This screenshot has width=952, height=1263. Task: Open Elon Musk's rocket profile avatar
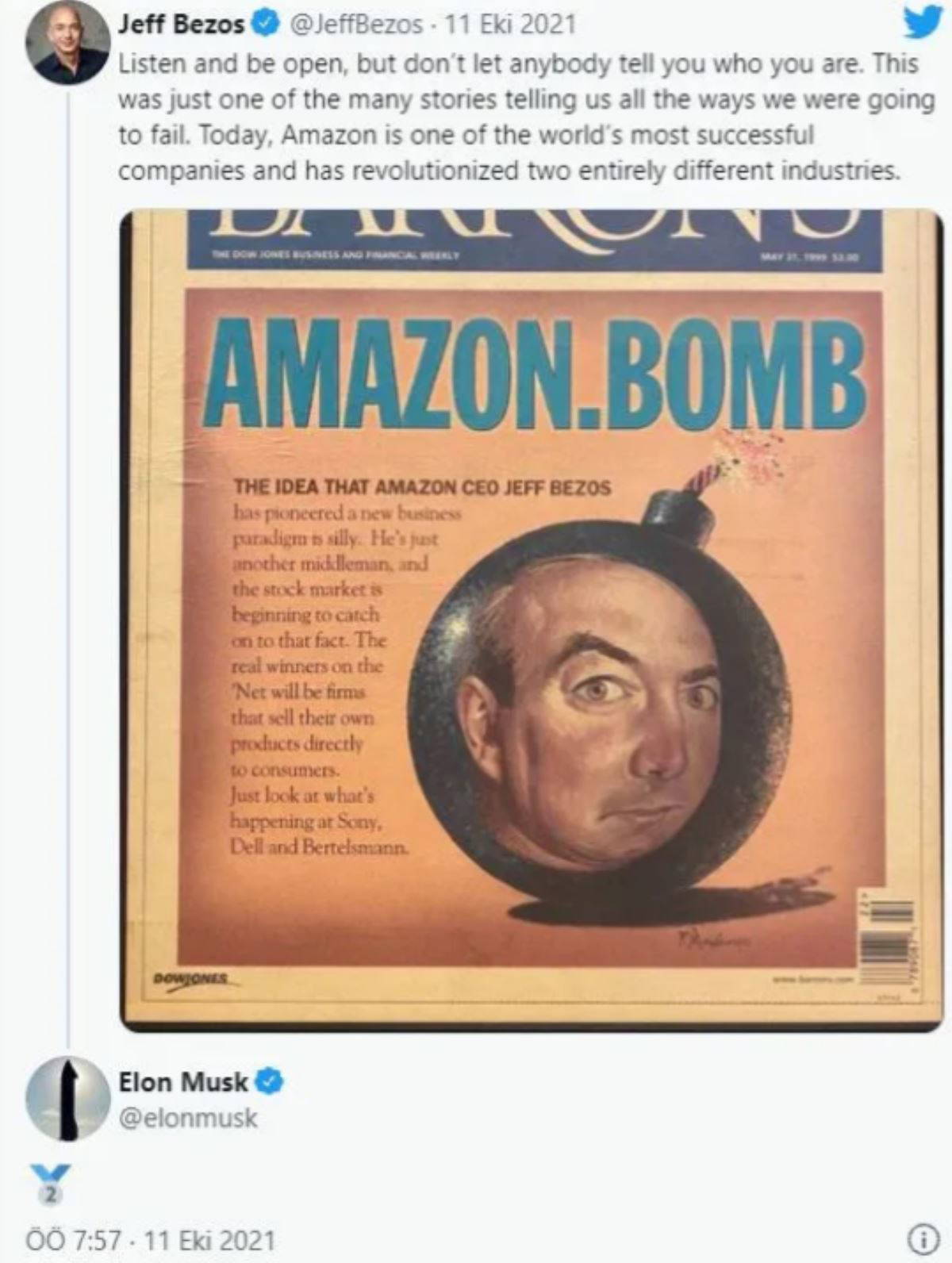[x=68, y=1099]
